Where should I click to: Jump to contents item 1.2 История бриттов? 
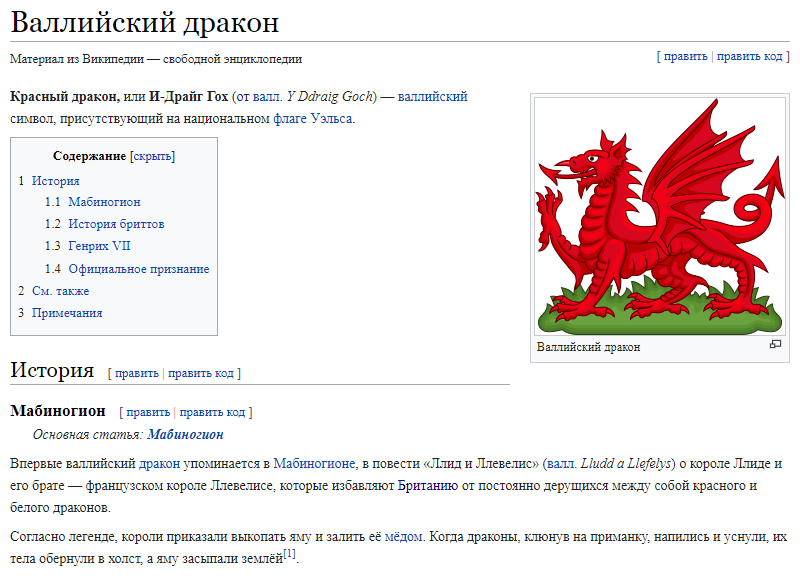116,224
